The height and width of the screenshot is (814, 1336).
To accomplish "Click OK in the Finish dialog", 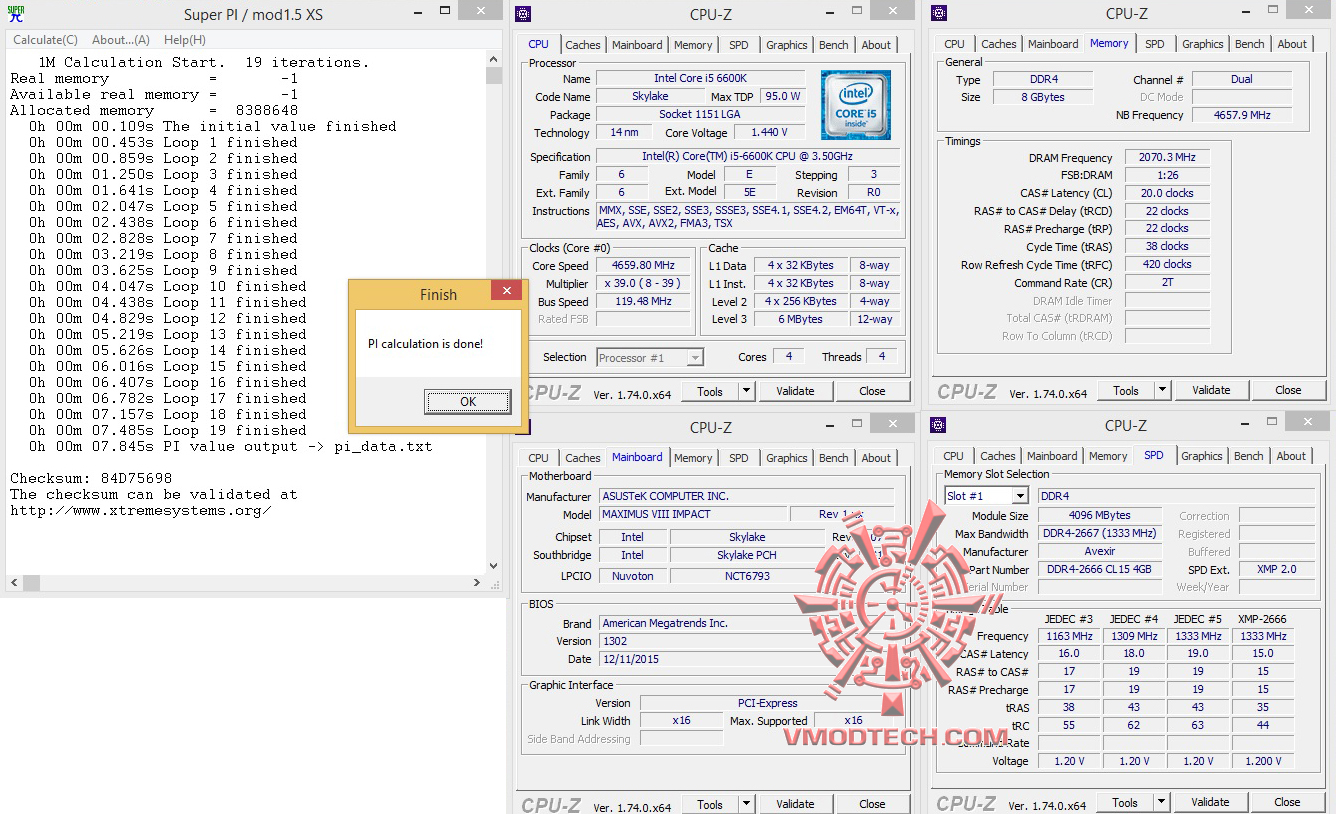I will (468, 402).
